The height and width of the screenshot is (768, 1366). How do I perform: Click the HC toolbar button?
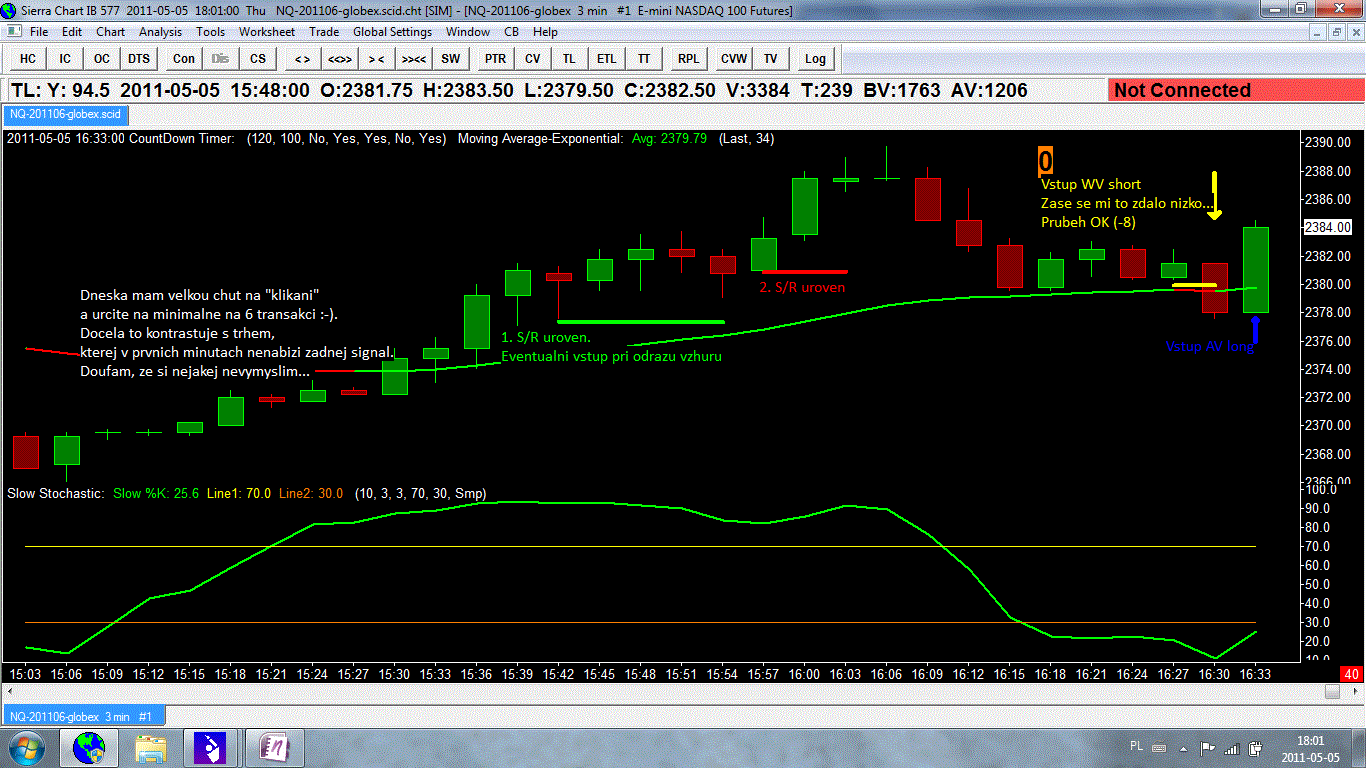(x=28, y=58)
